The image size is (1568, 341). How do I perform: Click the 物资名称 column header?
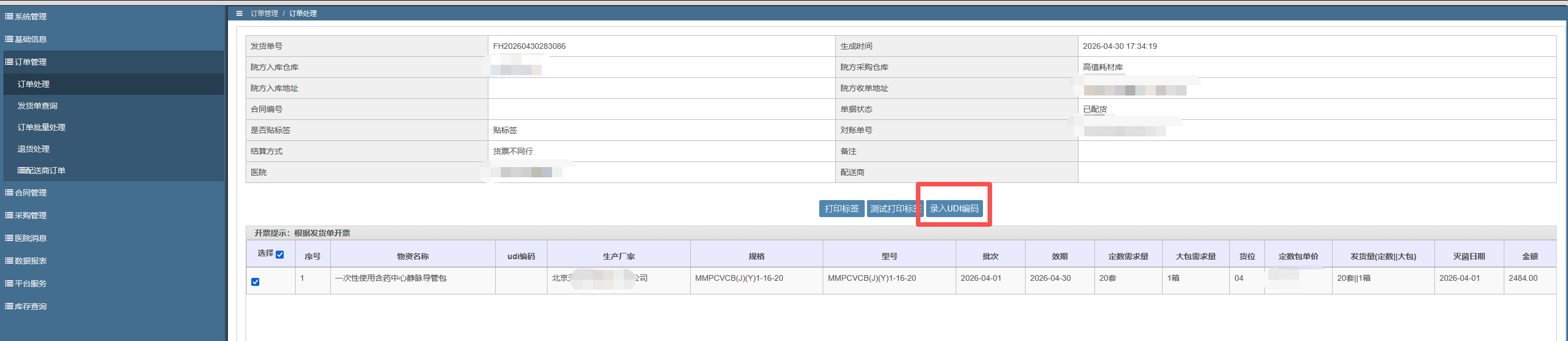[413, 256]
